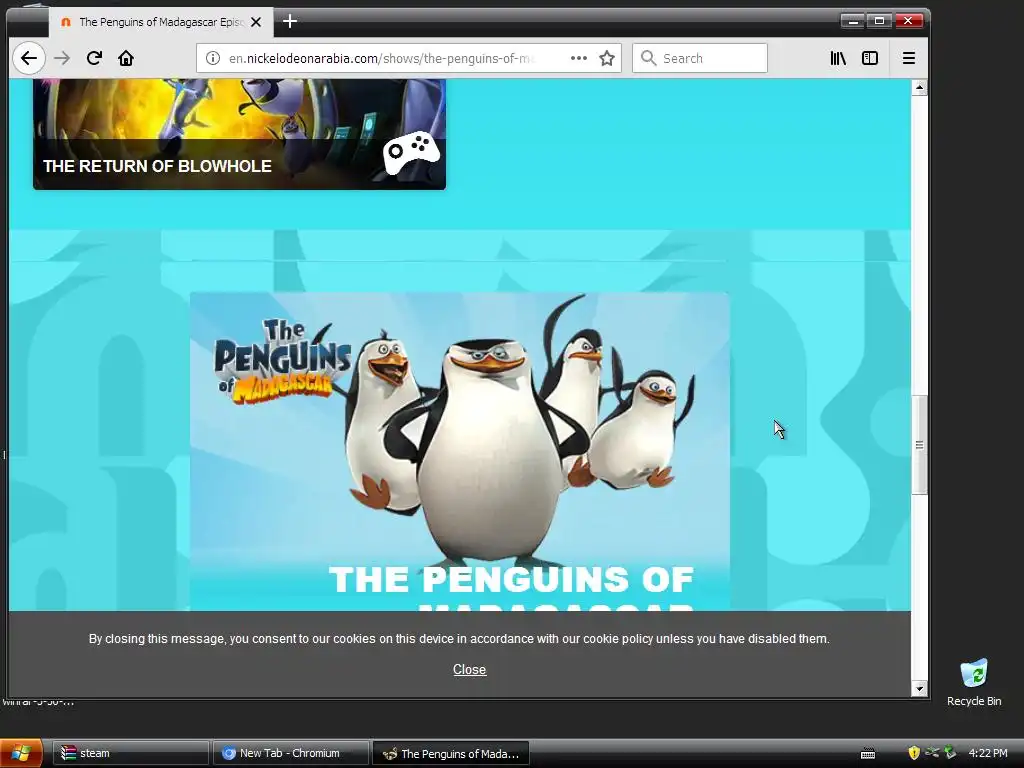Go back to the previous page
The image size is (1024, 768).
coord(29,58)
